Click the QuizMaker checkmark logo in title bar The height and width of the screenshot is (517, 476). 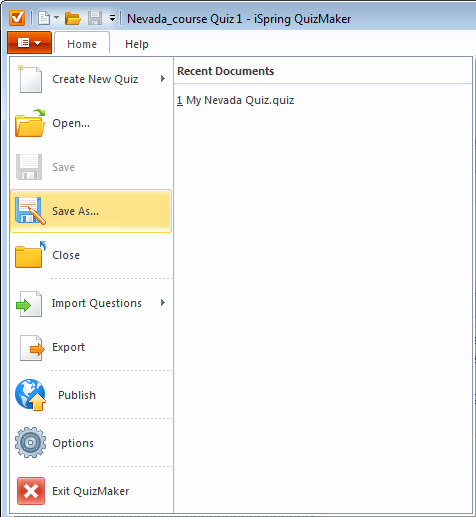tap(17, 18)
